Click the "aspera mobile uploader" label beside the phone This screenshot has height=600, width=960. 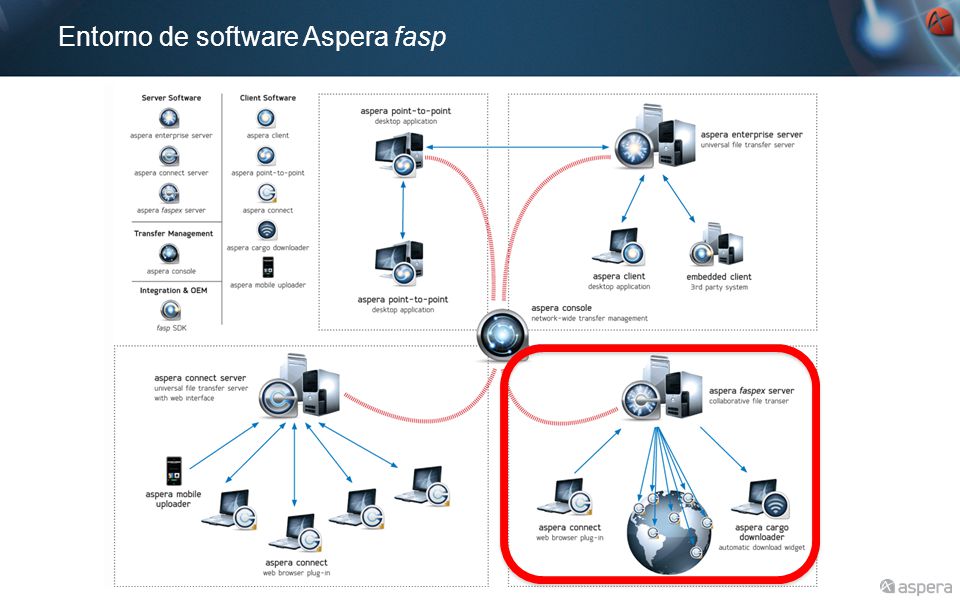click(x=173, y=499)
